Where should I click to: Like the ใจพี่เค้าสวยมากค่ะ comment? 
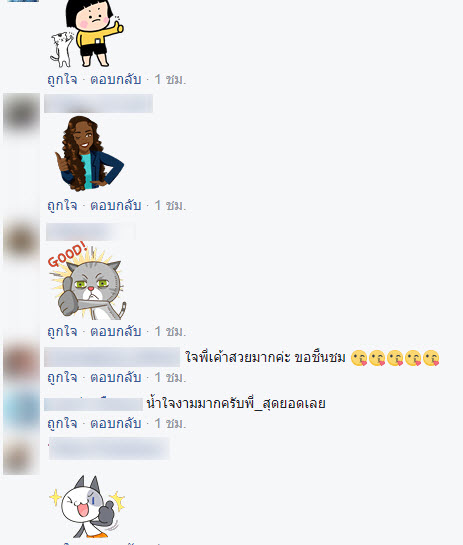click(62, 377)
